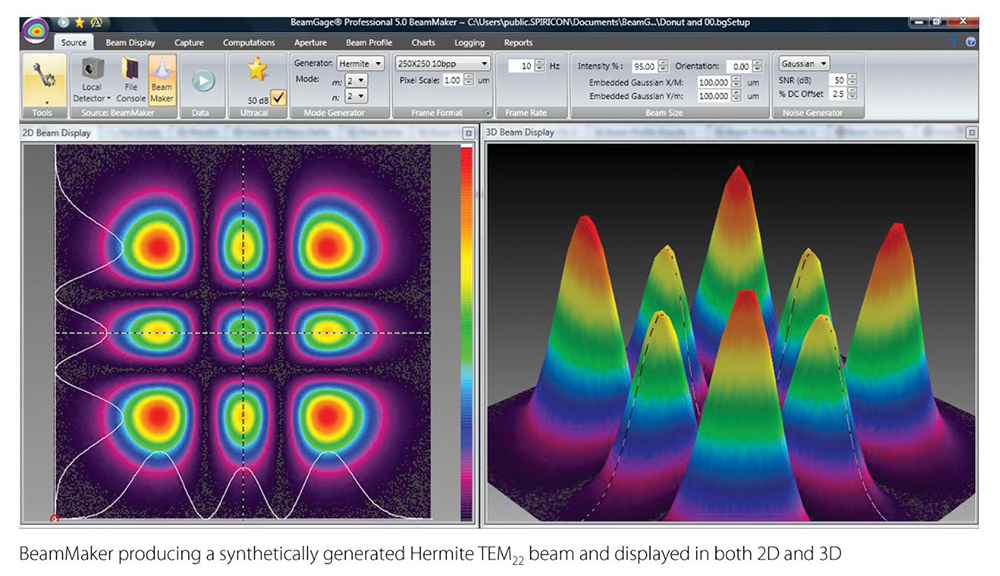Go to the Reports tab
The height and width of the screenshot is (576, 1000).
click(x=518, y=43)
